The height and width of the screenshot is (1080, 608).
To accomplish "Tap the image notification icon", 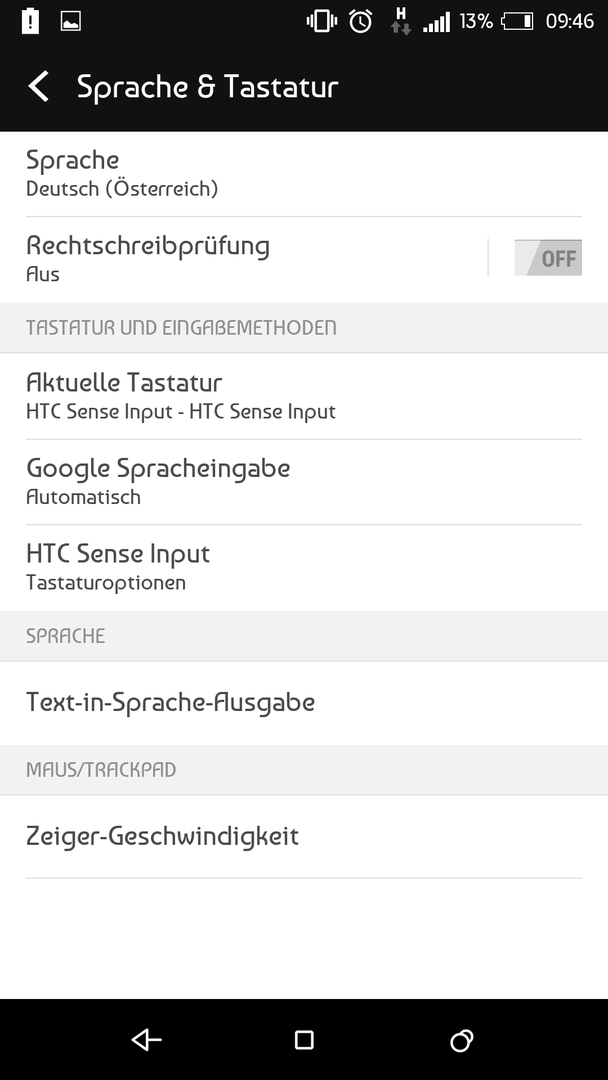I will click(x=71, y=21).
